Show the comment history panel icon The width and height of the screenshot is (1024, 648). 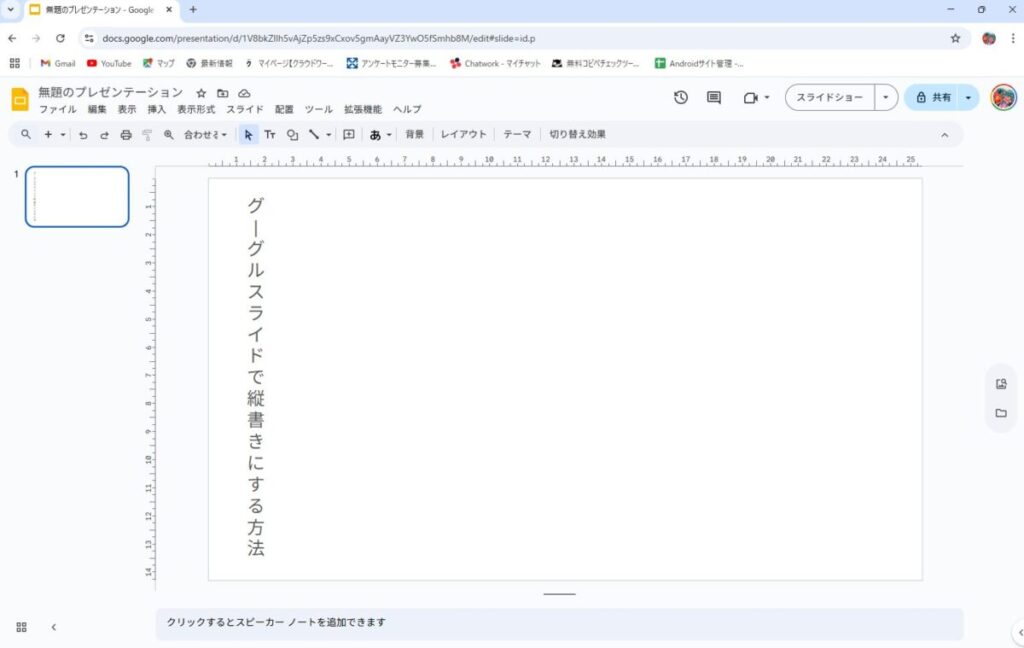pyautogui.click(x=714, y=97)
